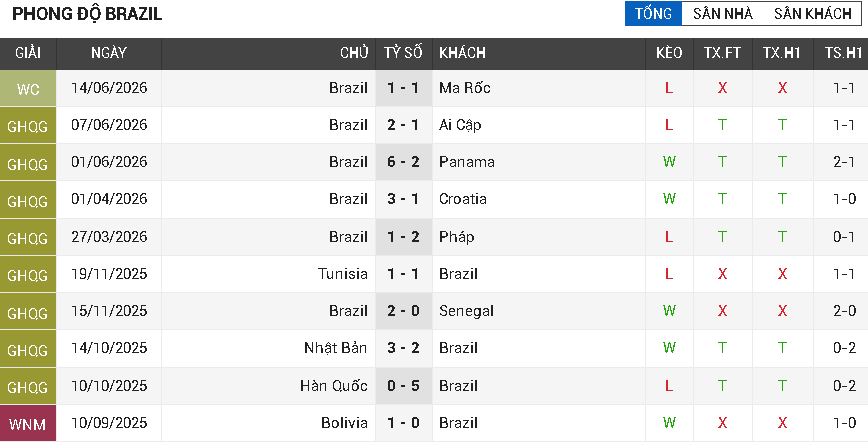Click the Senegal team name
868x448 pixels.
[466, 311]
